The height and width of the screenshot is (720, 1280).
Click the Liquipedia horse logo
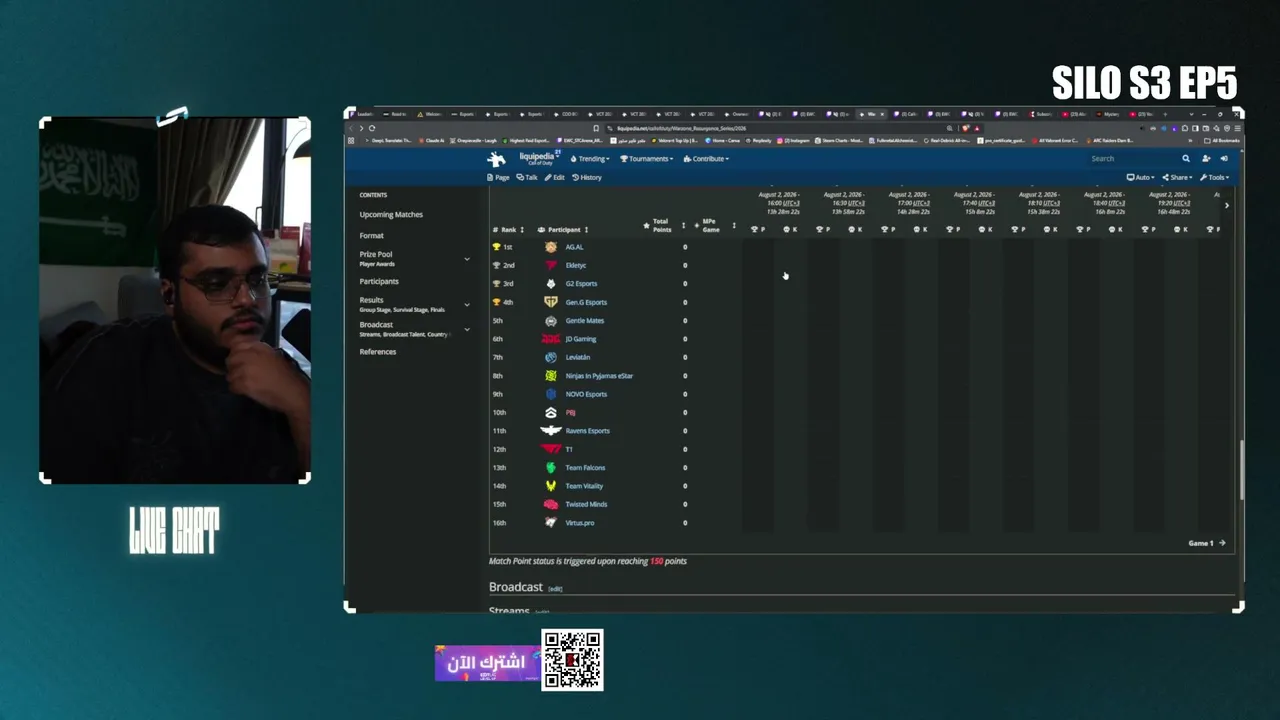(x=497, y=159)
